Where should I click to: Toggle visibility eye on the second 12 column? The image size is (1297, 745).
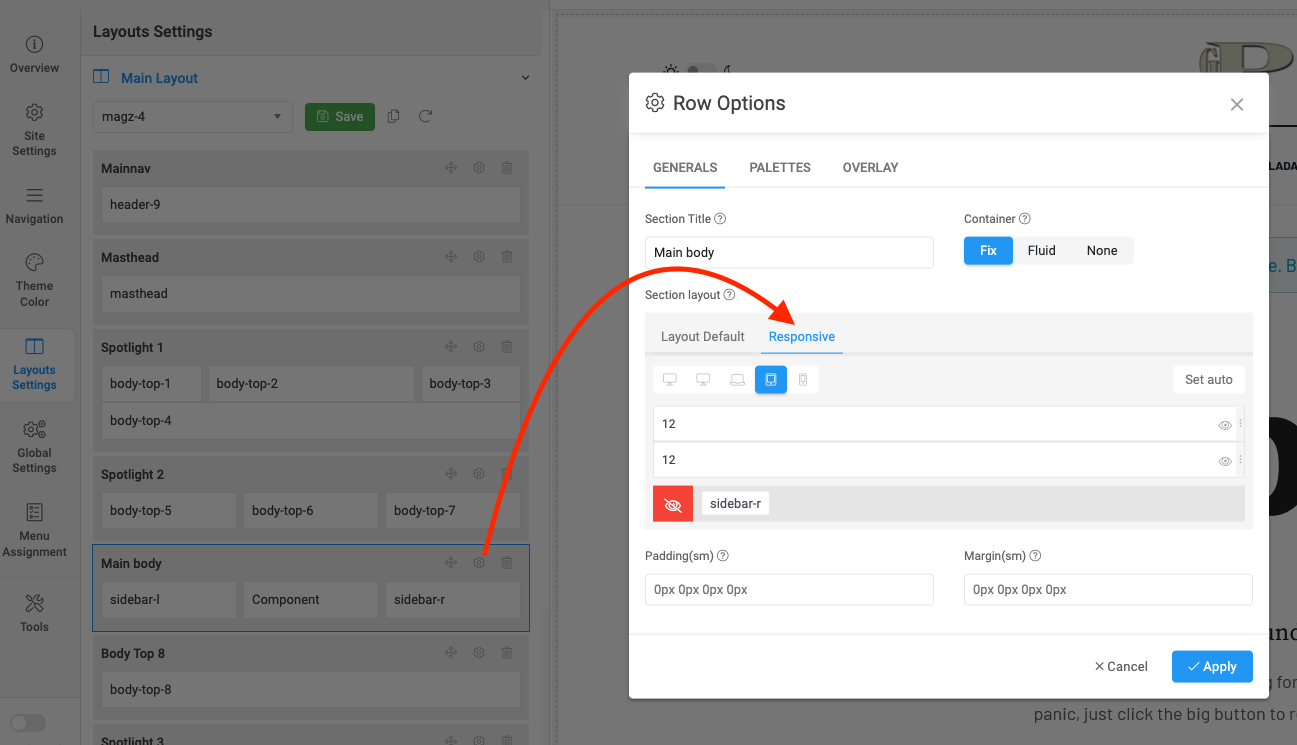(x=1225, y=461)
